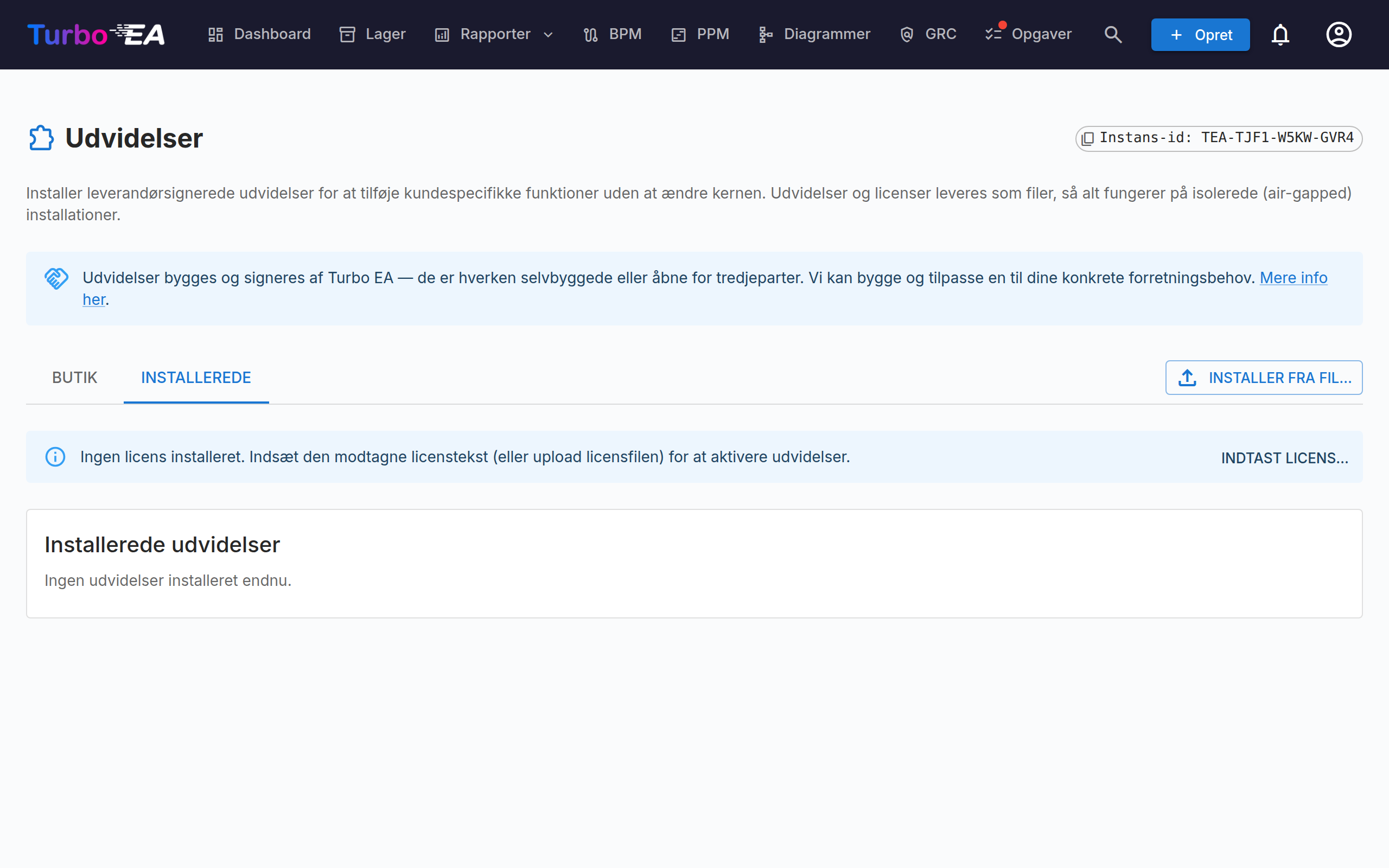Click the 'Udvidelser' page title
Screen dimensions: 1389x868
[x=133, y=138]
